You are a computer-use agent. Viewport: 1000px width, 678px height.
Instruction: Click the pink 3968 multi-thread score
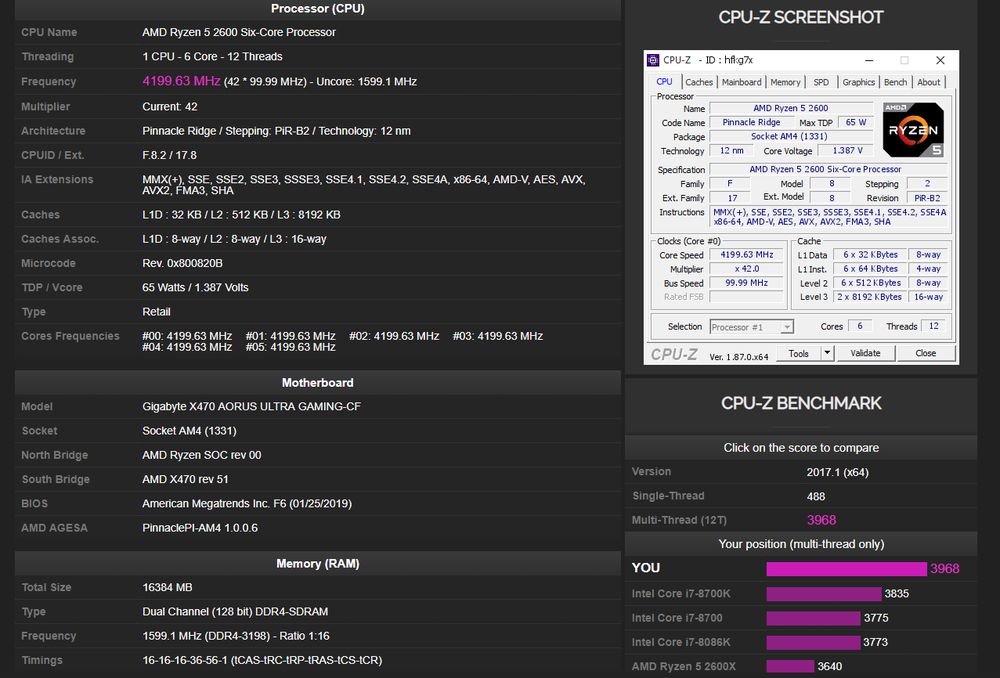point(821,520)
